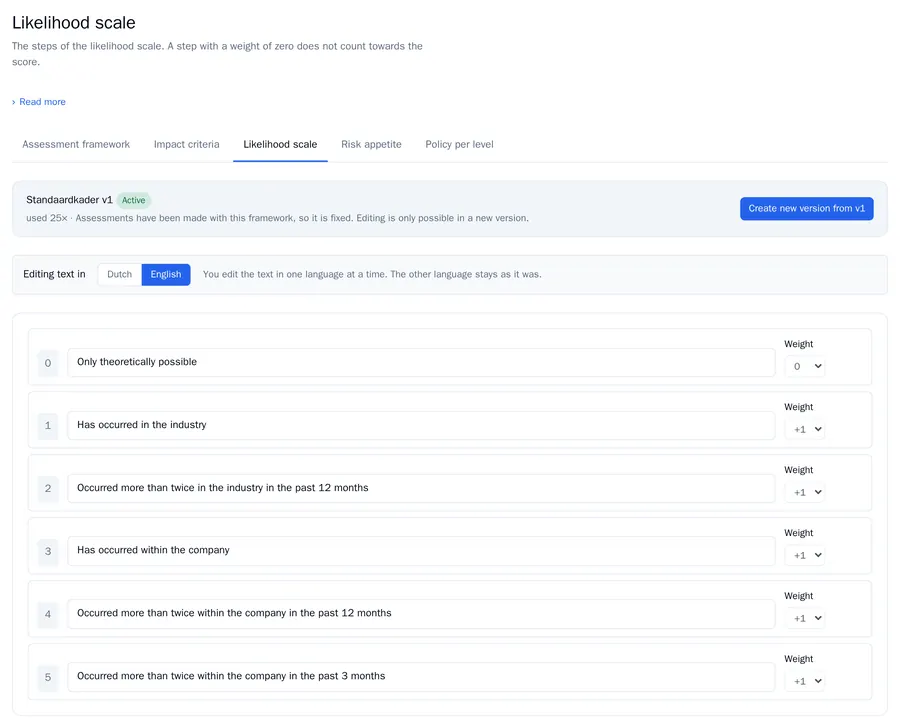Open the Assessment framework tab
The image size is (900, 728).
(76, 144)
